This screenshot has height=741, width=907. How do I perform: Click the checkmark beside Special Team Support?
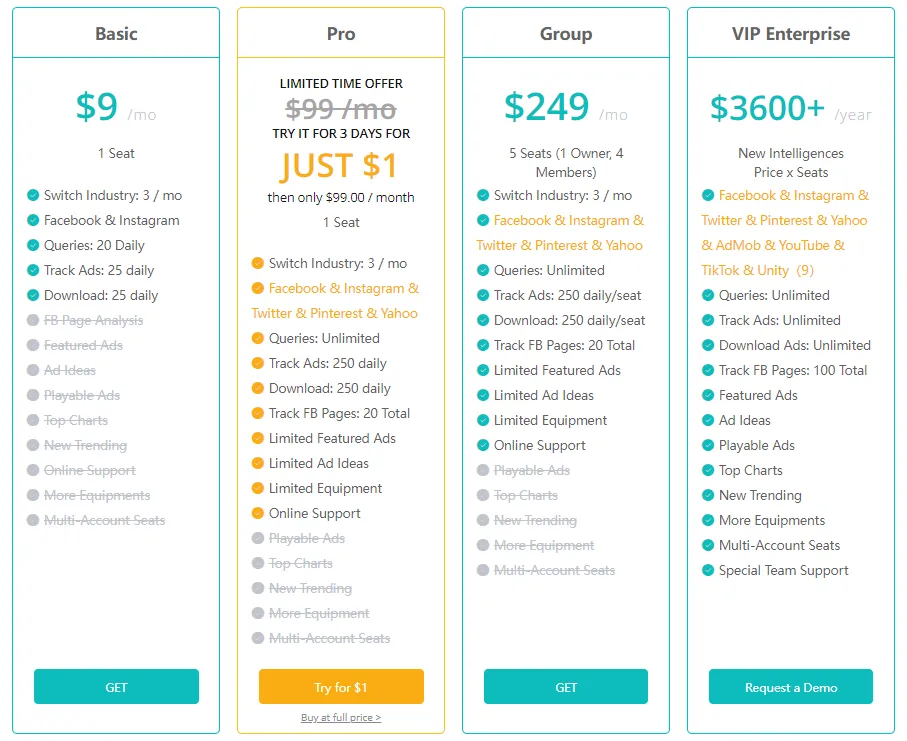[708, 571]
